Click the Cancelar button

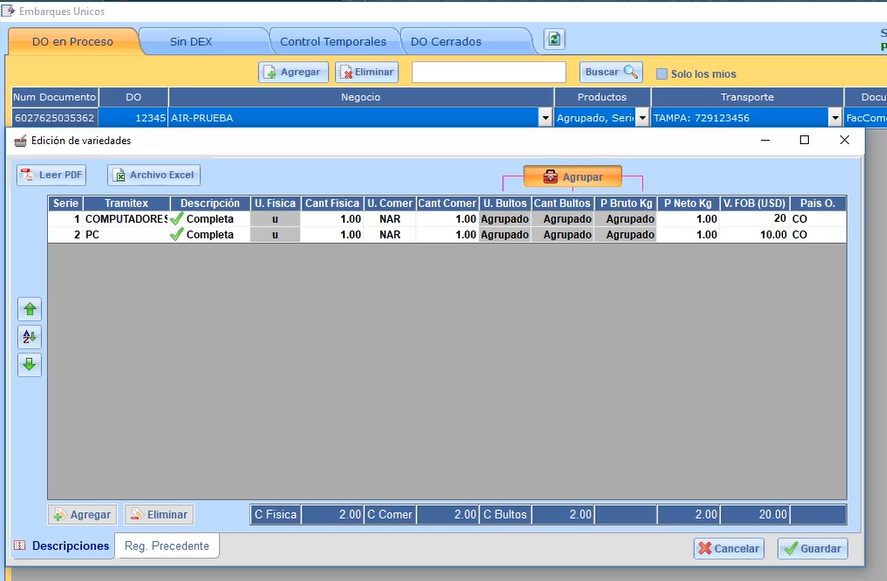(729, 549)
